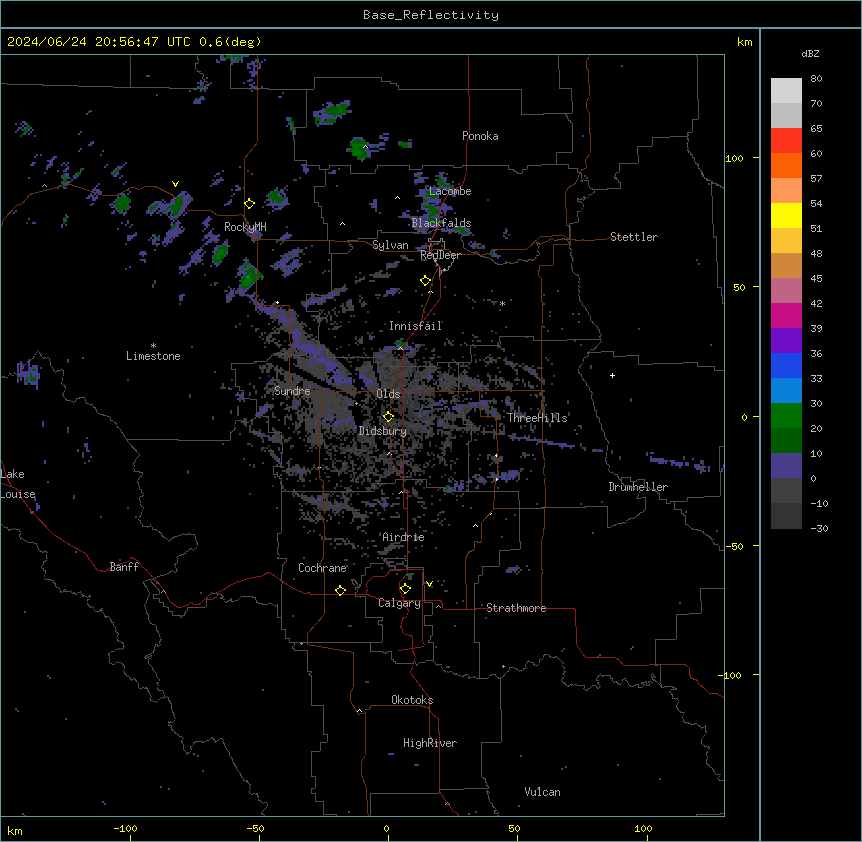Select the magenta 42-39 dBZ legend swatch
Screen dimensions: 862x842
pos(786,315)
